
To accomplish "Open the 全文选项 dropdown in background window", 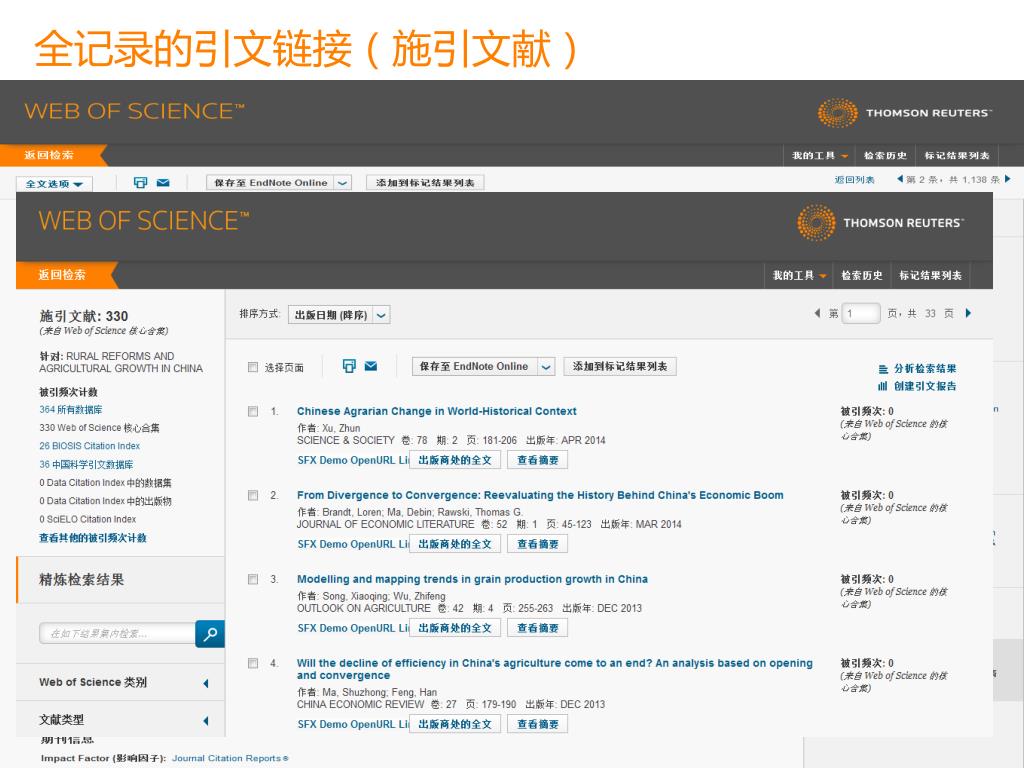I will tap(54, 184).
